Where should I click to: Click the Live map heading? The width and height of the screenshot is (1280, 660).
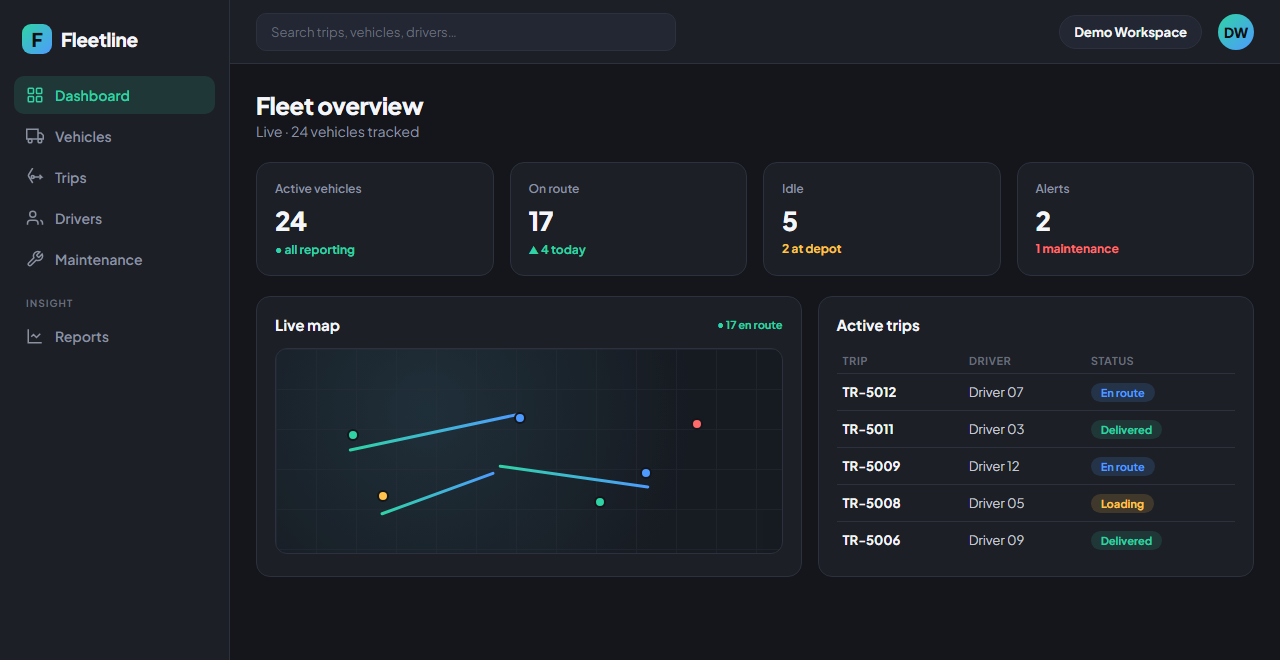click(x=307, y=325)
